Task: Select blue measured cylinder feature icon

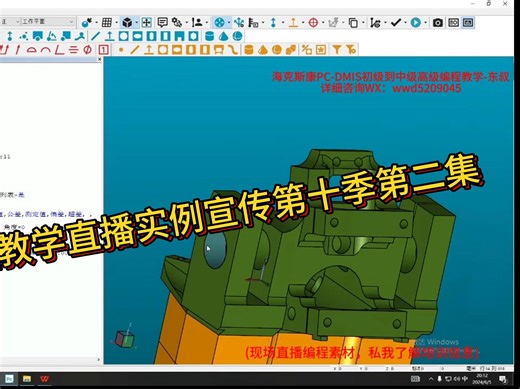Action: pyautogui.click(x=209, y=36)
